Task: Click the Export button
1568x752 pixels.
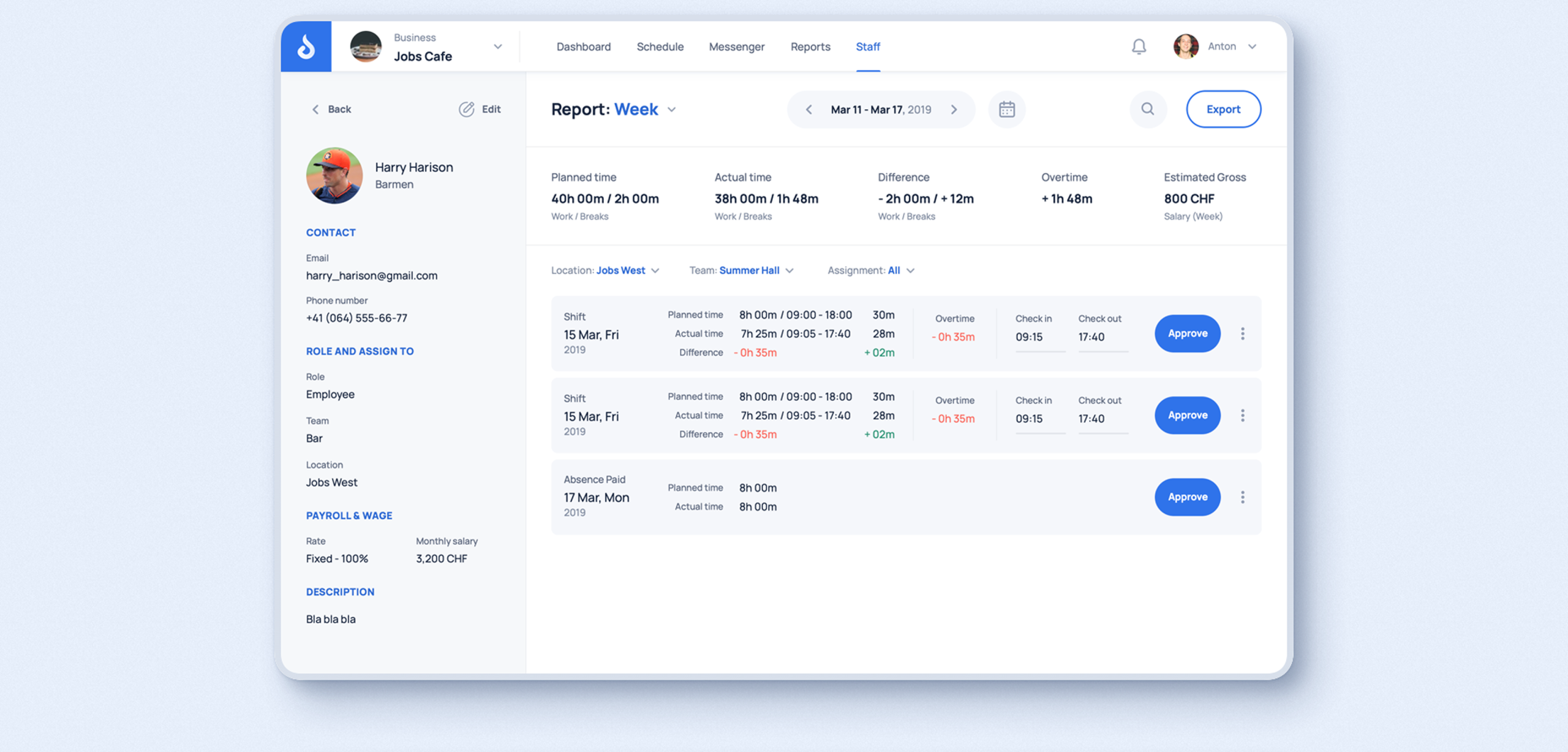Action: coord(1223,109)
